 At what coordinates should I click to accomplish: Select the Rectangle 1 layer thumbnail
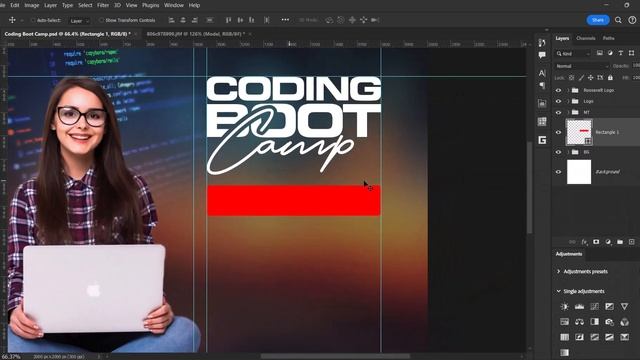(579, 132)
